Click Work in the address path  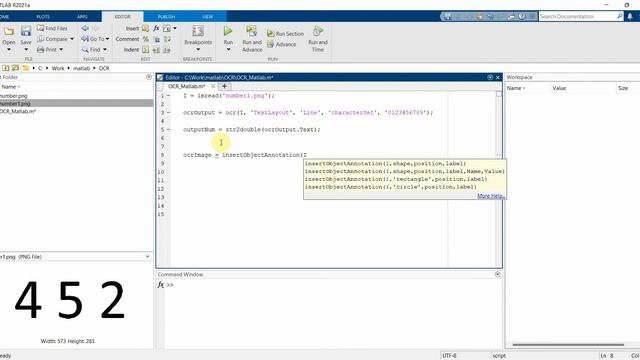(x=58, y=68)
